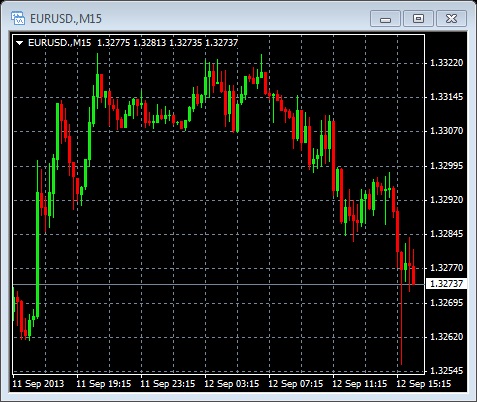Click time axis label 11 Sep 2013

pos(38,384)
